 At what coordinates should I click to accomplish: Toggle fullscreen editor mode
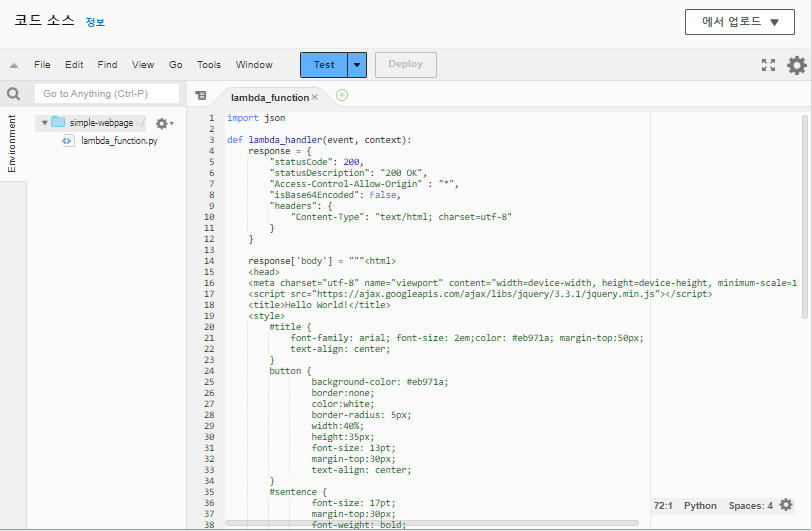tap(768, 65)
